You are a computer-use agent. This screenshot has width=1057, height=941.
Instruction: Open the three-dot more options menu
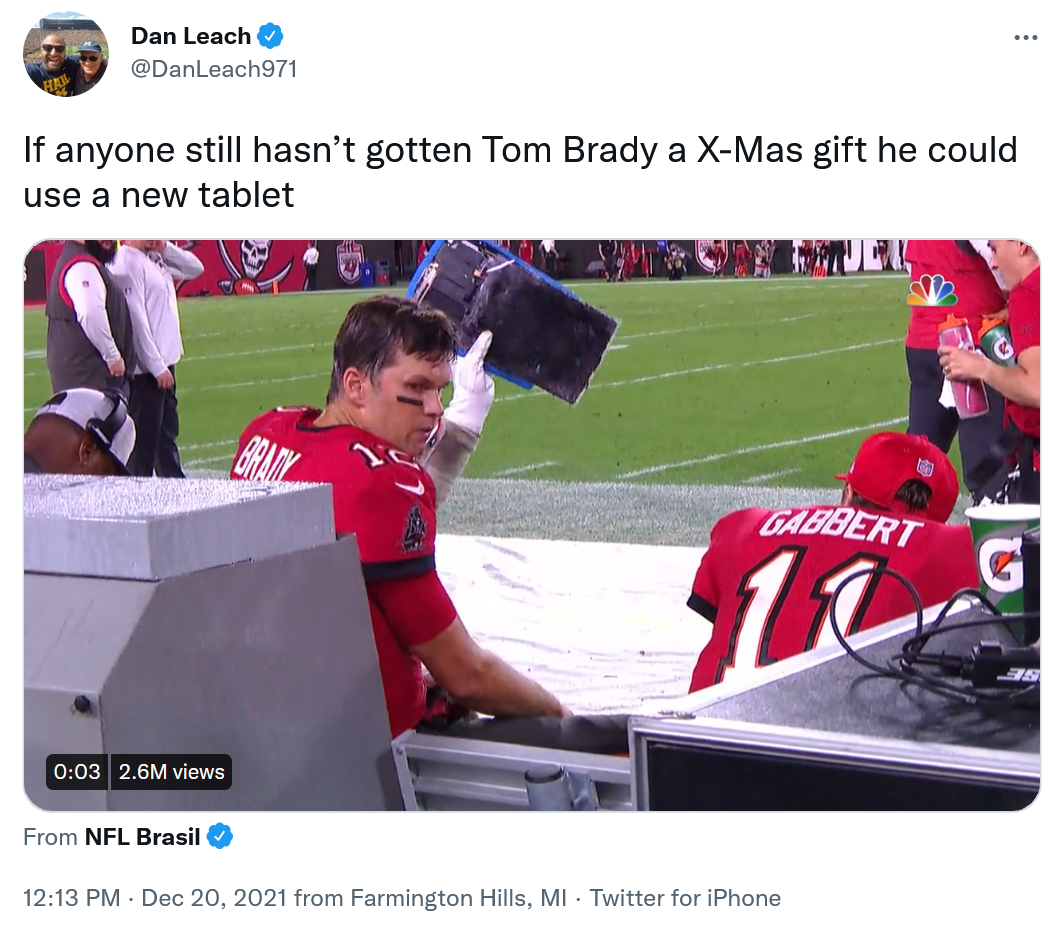pos(1025,37)
